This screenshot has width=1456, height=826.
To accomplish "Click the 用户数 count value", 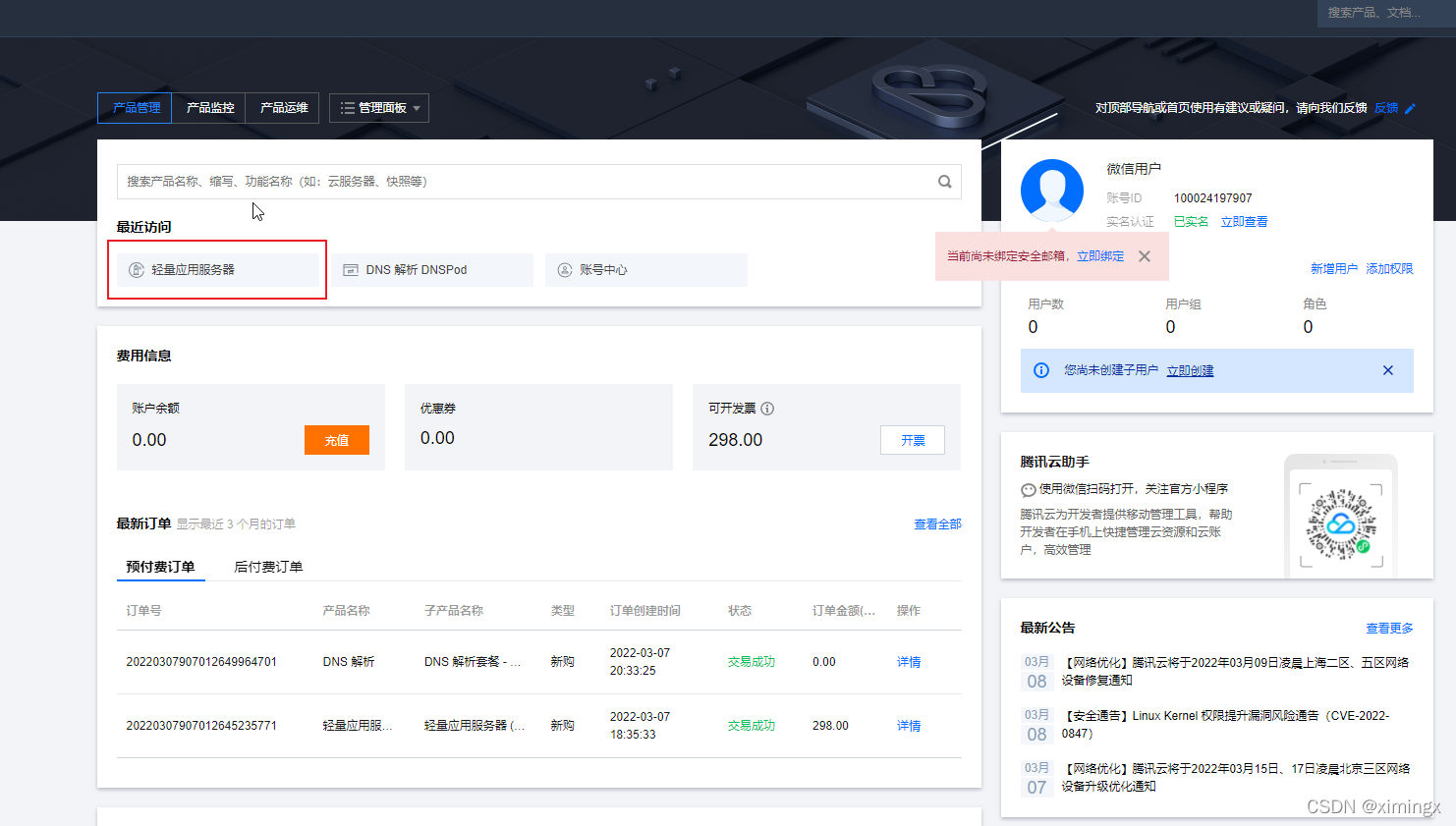I will [1033, 327].
